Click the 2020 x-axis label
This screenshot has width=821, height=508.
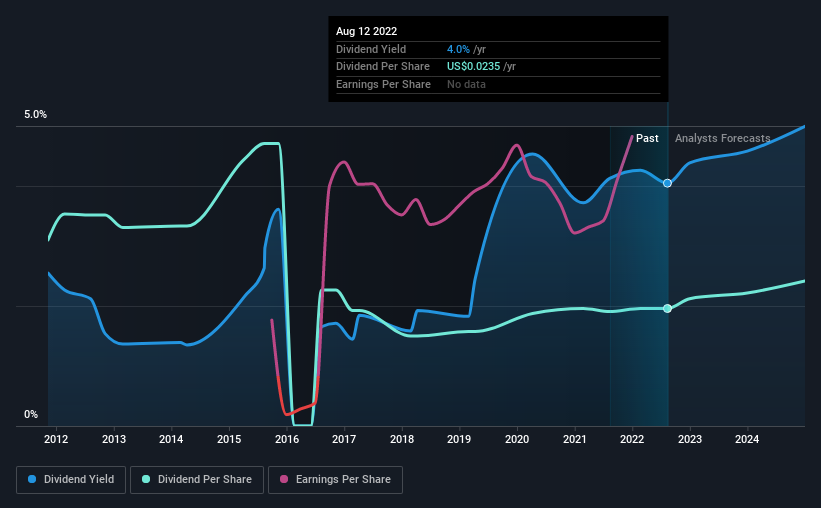(517, 439)
